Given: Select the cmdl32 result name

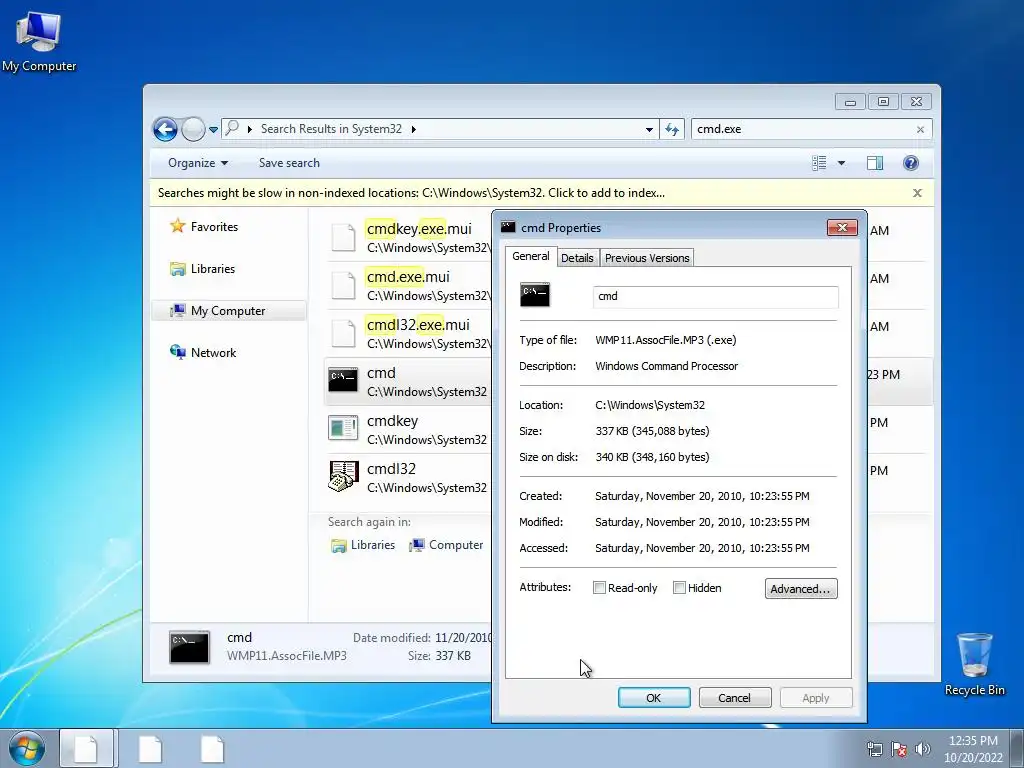Looking at the screenshot, I should tap(391, 469).
